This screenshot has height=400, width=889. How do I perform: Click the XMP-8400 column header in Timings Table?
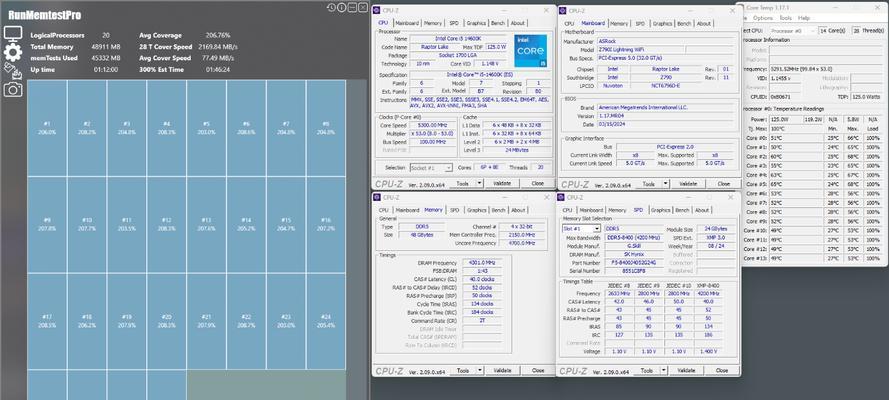click(708, 285)
